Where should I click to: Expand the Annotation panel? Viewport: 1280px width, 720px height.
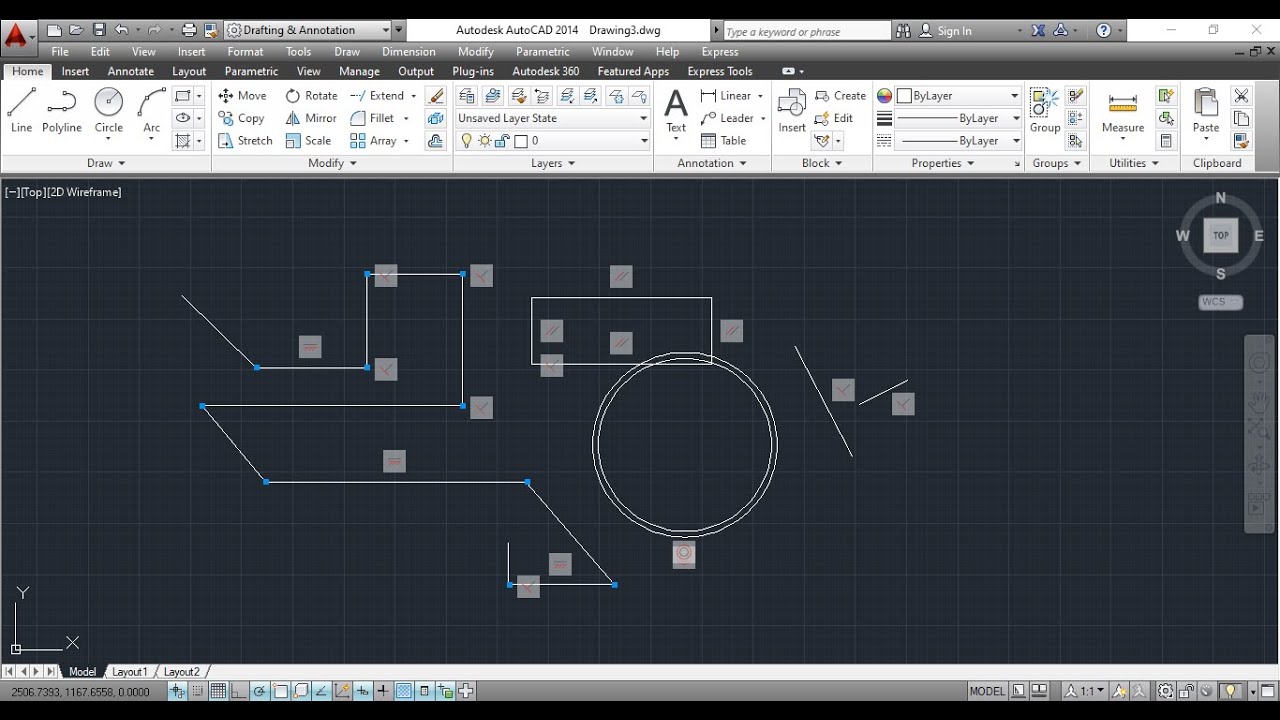(x=712, y=163)
